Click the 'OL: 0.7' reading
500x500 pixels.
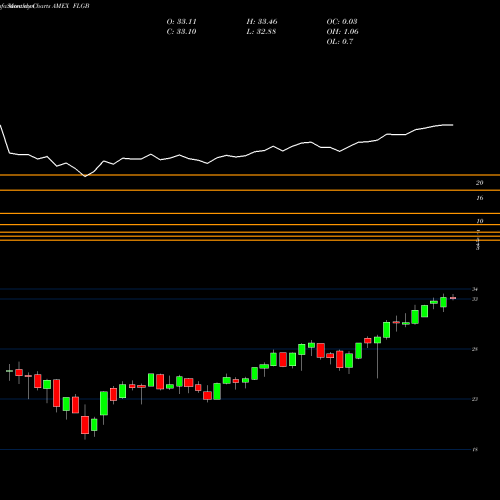(340, 42)
